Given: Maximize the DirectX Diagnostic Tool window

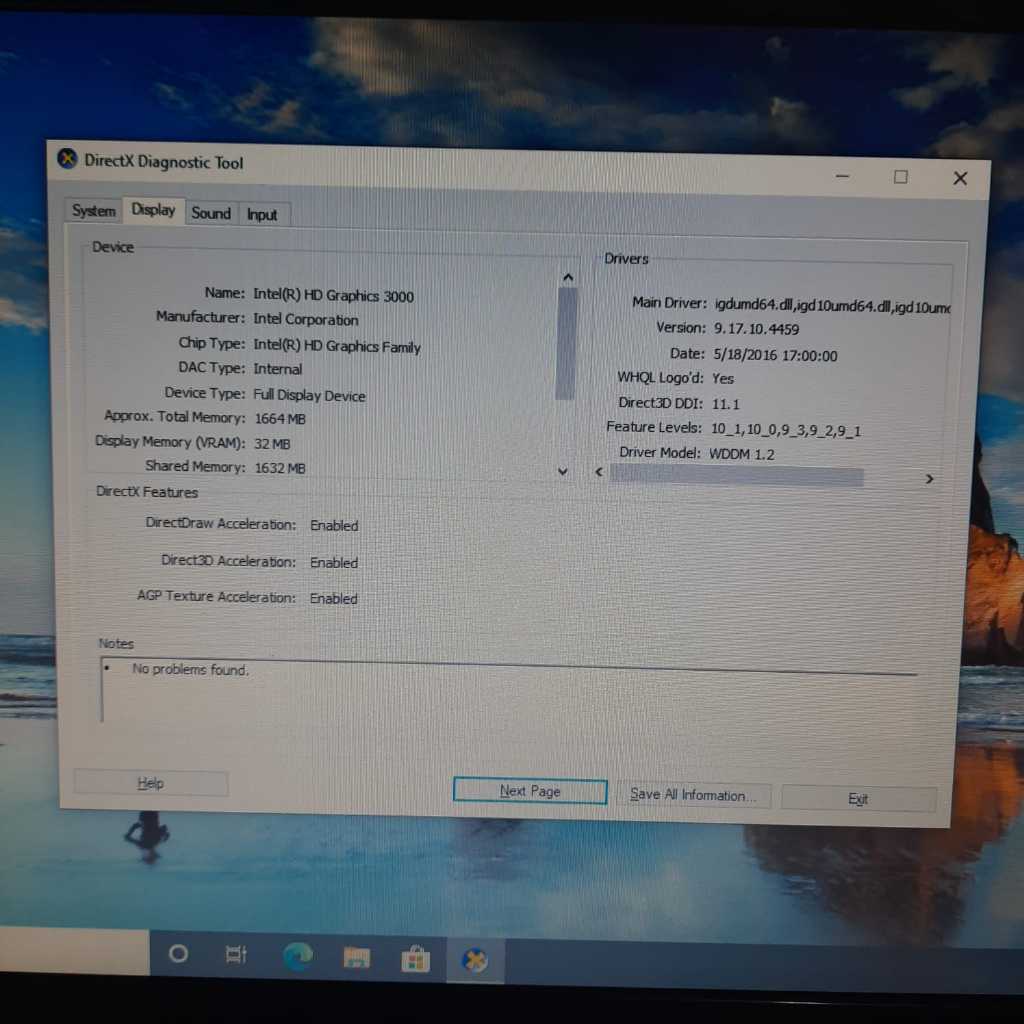Looking at the screenshot, I should pos(900,177).
